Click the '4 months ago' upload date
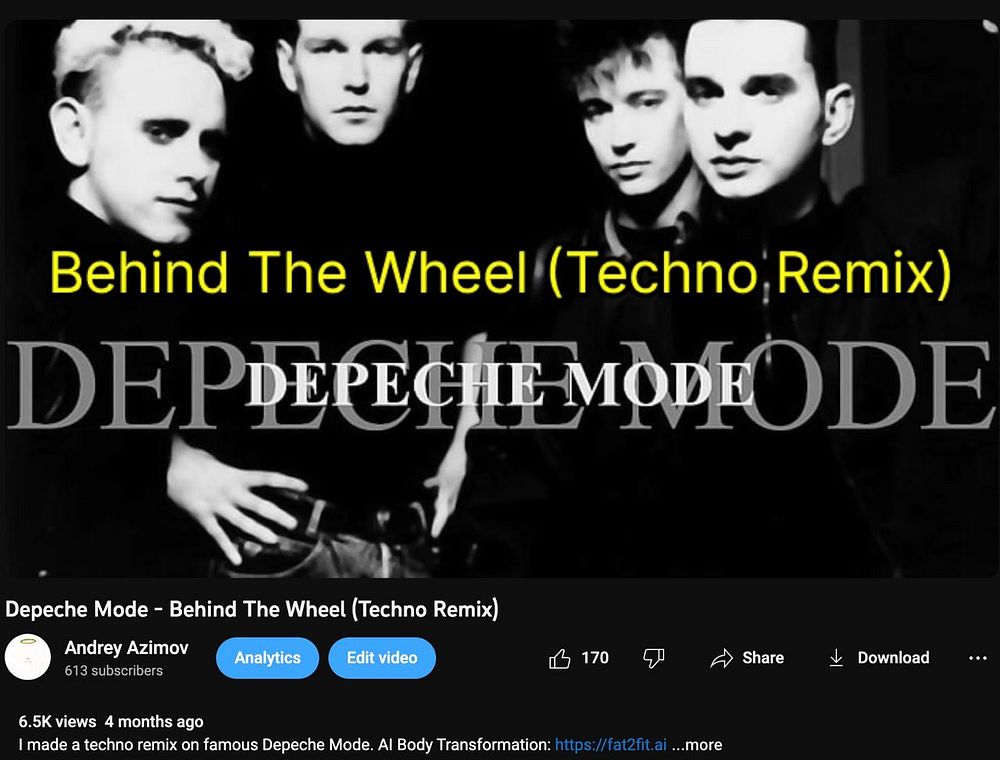The width and height of the screenshot is (1000, 760). tap(154, 722)
